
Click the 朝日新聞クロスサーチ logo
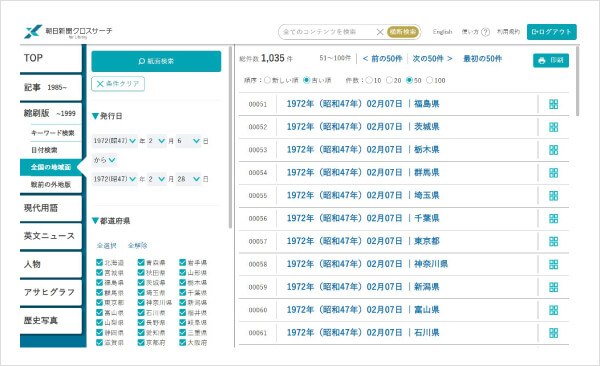(68, 32)
